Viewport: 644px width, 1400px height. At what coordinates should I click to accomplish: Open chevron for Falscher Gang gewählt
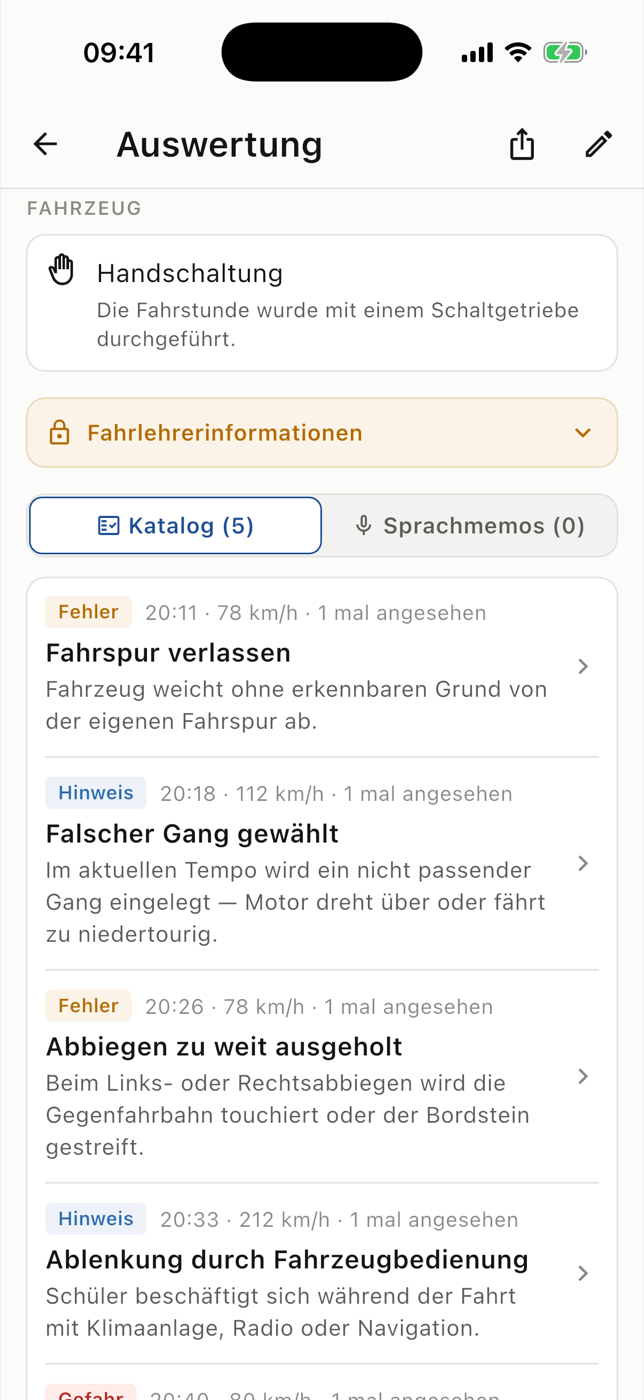click(583, 863)
